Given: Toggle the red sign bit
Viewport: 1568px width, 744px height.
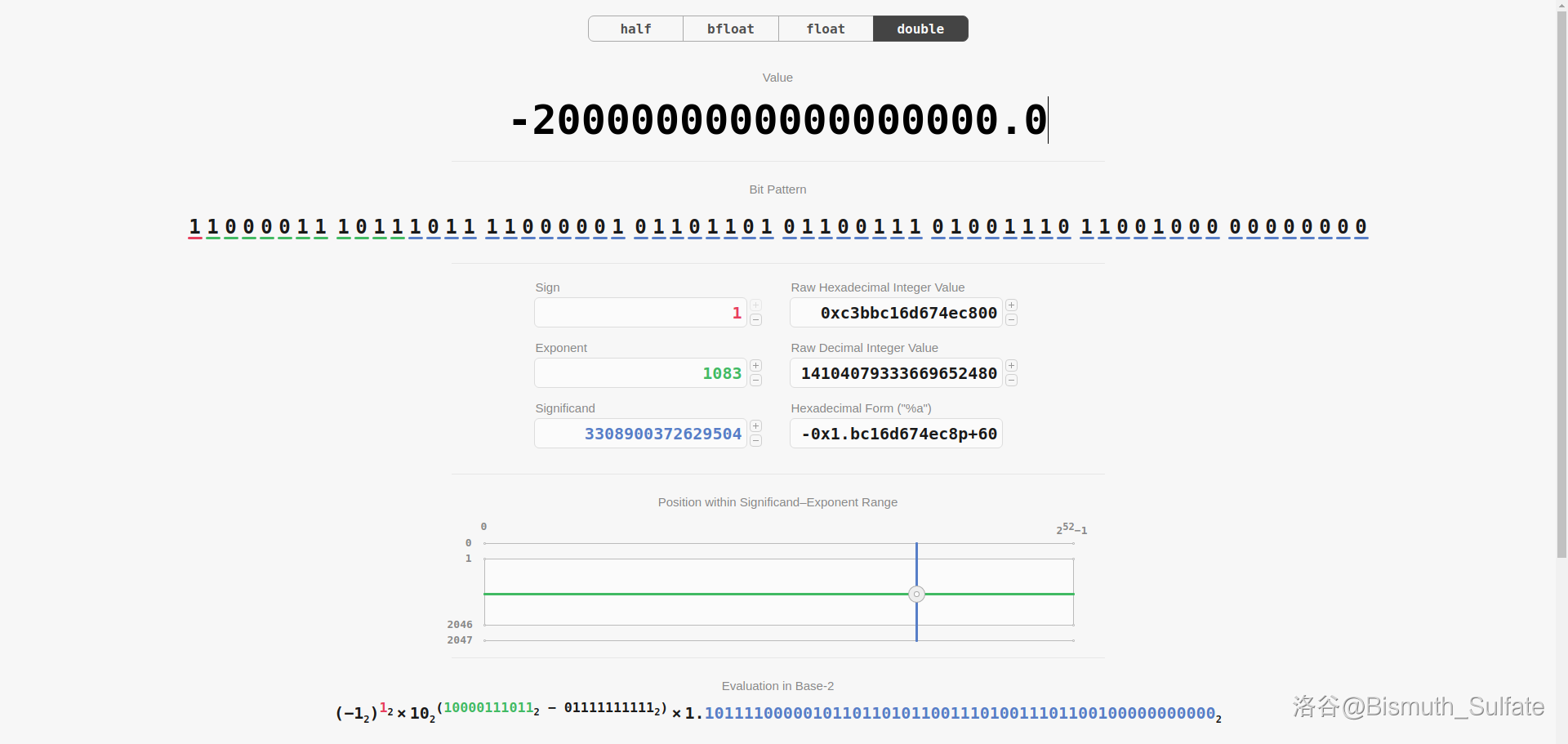Looking at the screenshot, I should pos(194,227).
